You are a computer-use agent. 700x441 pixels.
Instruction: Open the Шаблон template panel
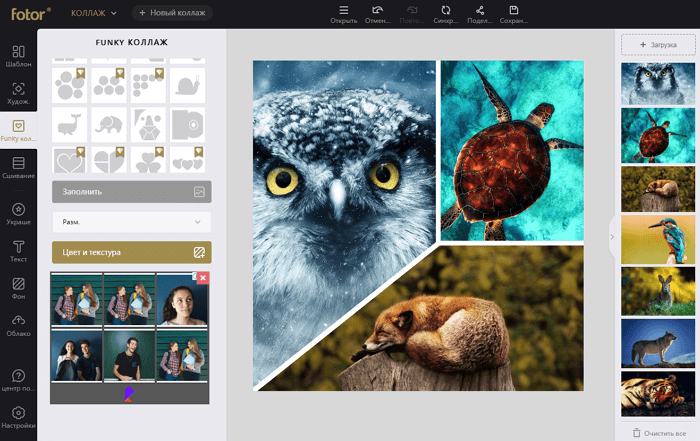click(x=18, y=55)
